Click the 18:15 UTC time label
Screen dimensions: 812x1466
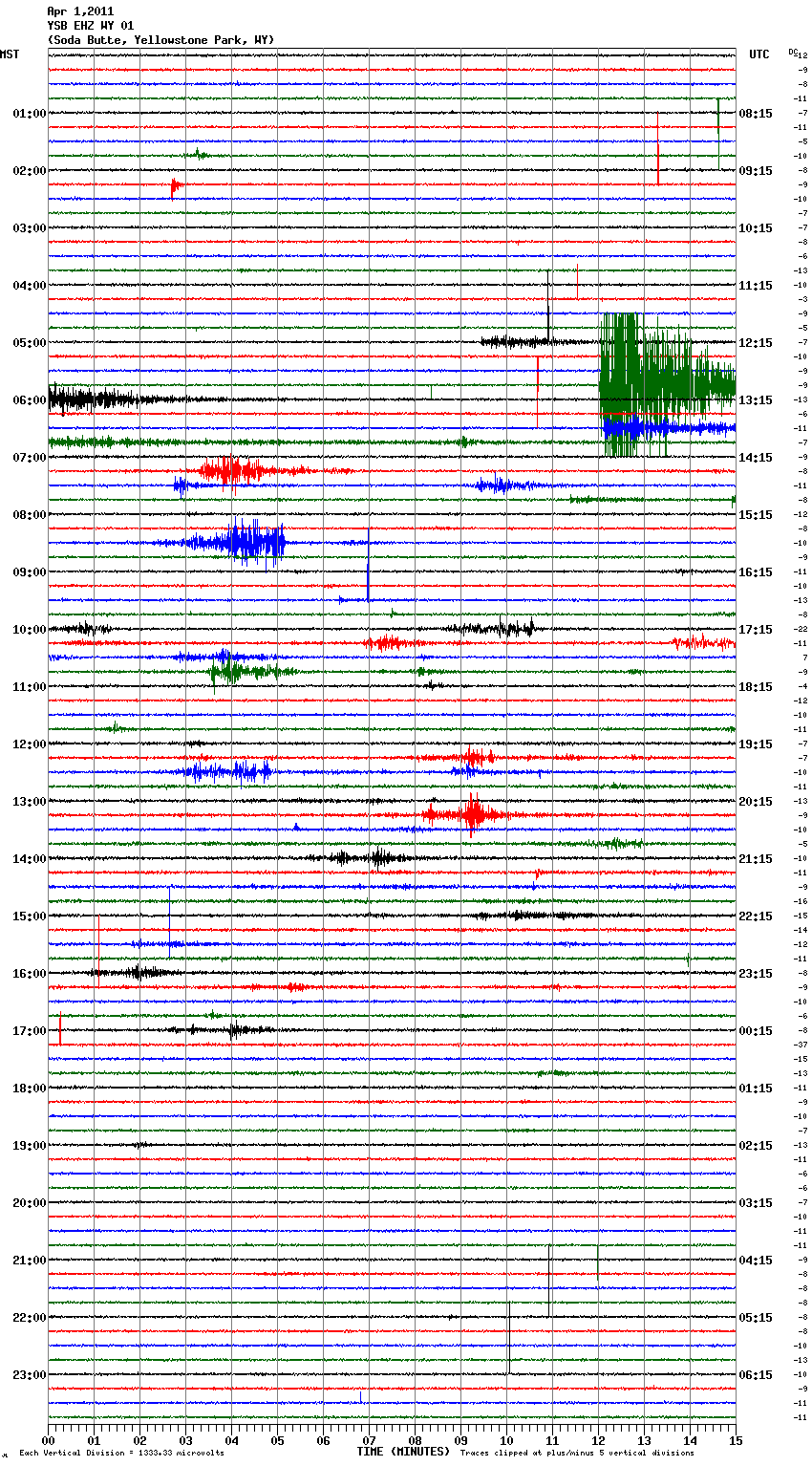tap(756, 687)
